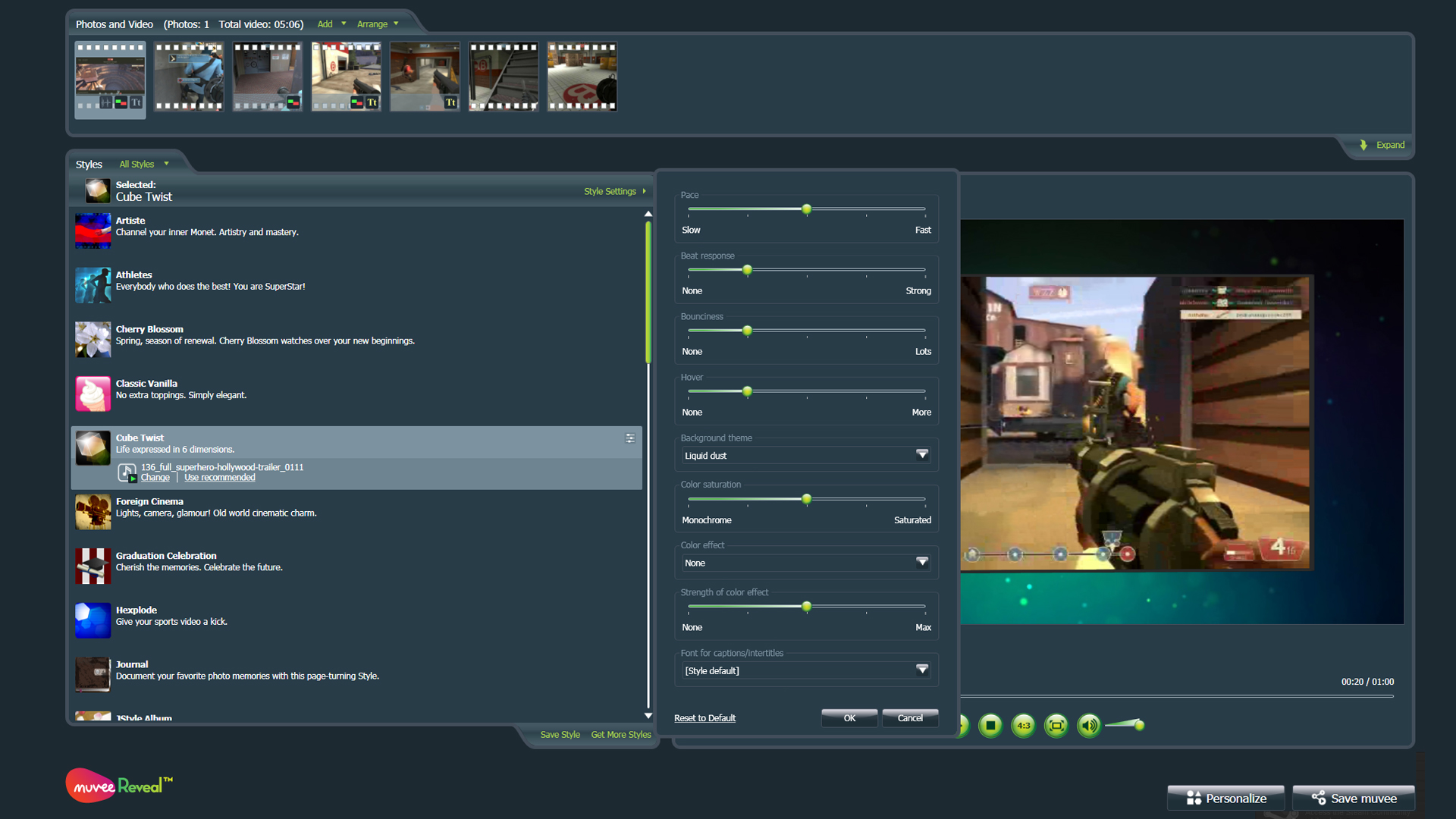This screenshot has height=819, width=1456.
Task: Open the Arrange menu
Action: tap(377, 24)
